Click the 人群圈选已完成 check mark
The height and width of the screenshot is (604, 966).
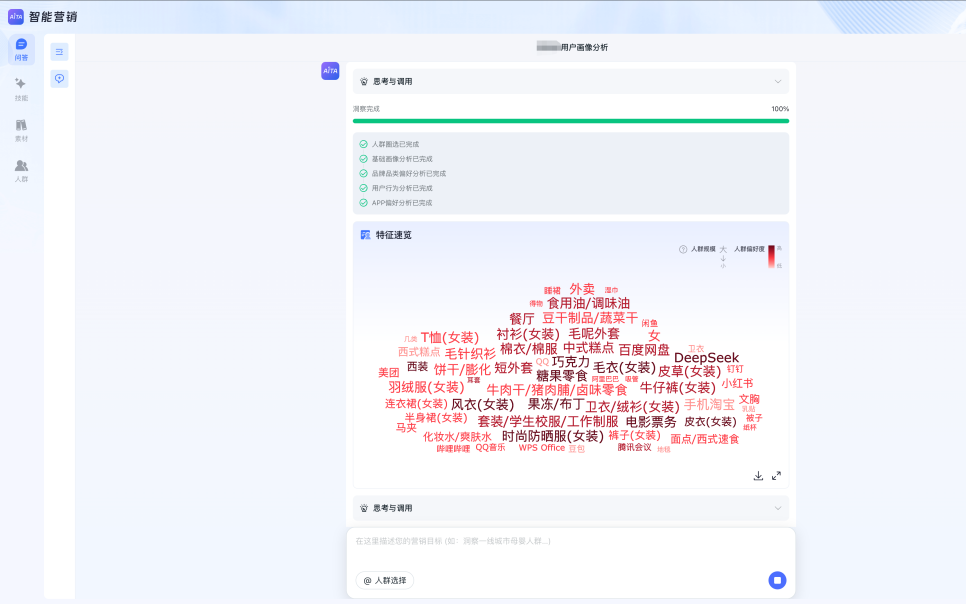click(x=363, y=144)
